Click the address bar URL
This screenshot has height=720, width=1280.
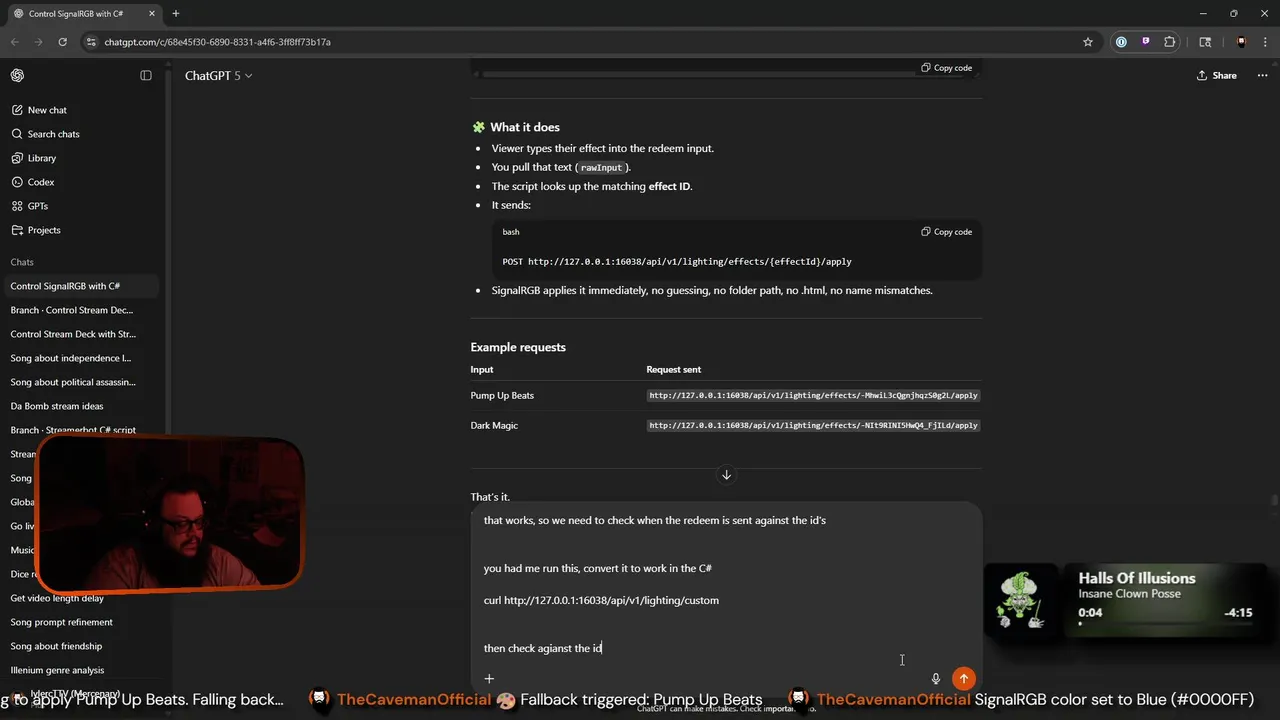click(217, 42)
